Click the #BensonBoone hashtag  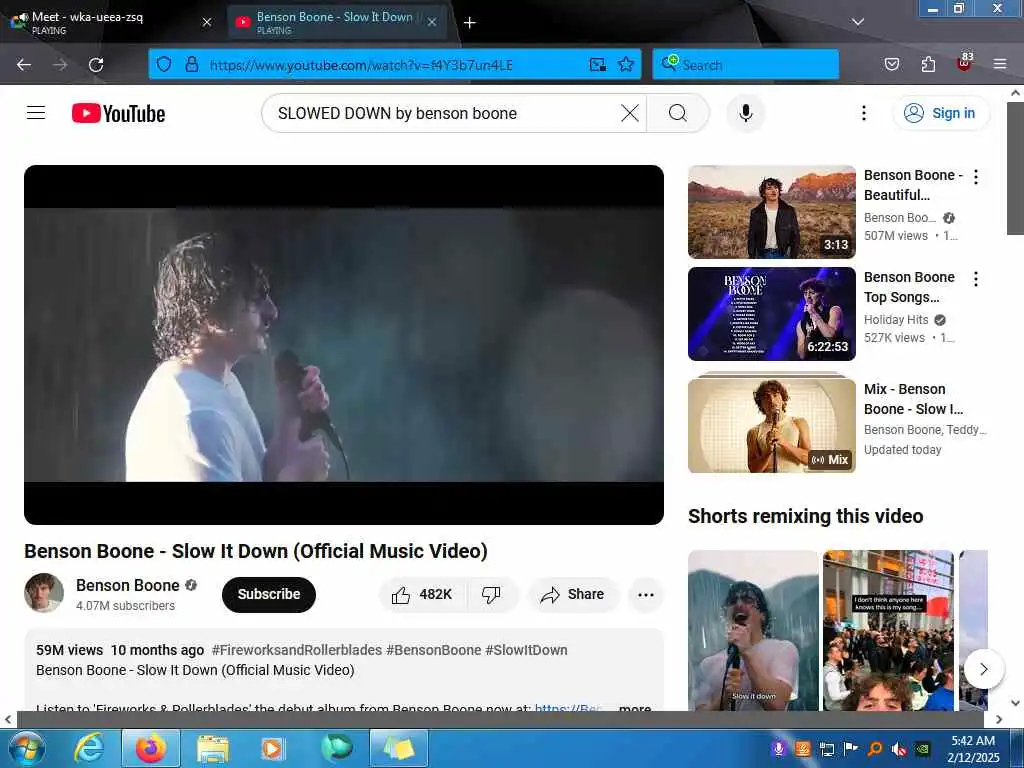tap(434, 650)
